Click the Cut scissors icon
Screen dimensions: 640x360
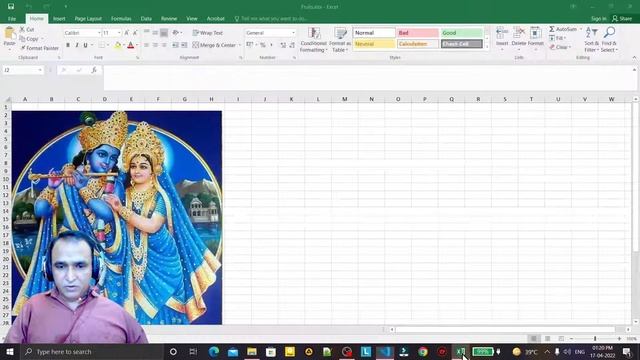tap(22, 29)
